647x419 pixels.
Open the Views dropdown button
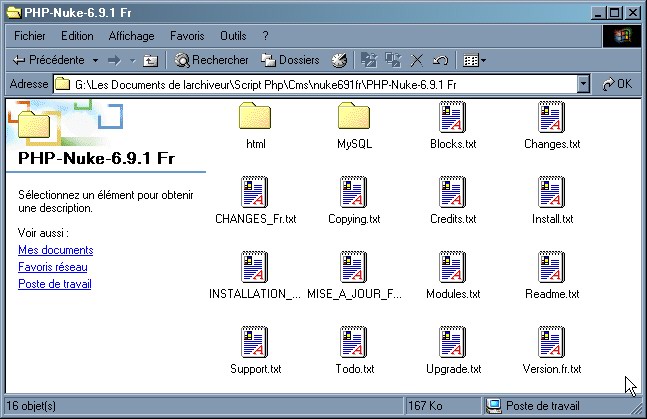click(x=475, y=61)
